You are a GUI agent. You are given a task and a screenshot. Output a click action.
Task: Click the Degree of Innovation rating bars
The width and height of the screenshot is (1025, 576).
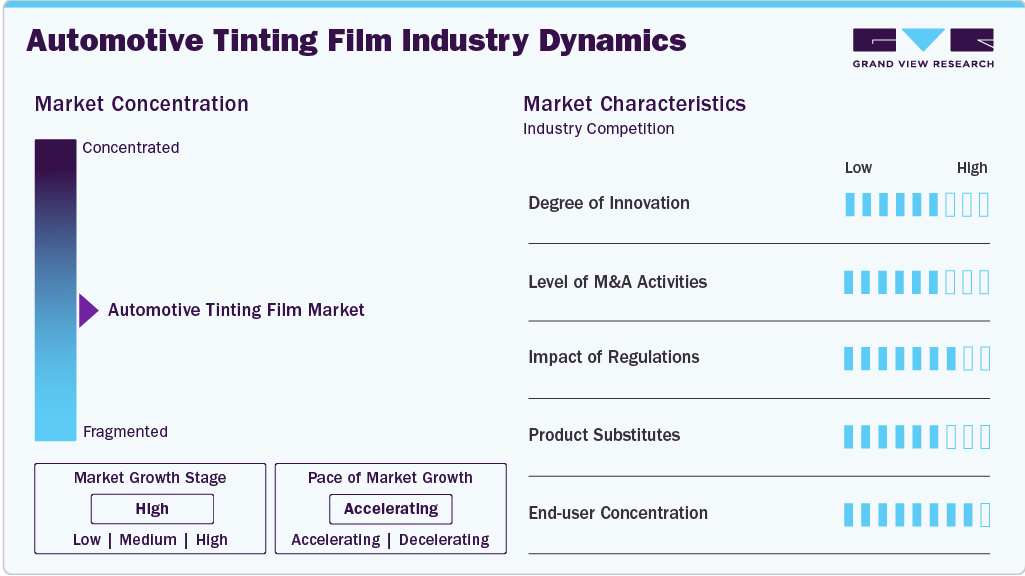916,204
